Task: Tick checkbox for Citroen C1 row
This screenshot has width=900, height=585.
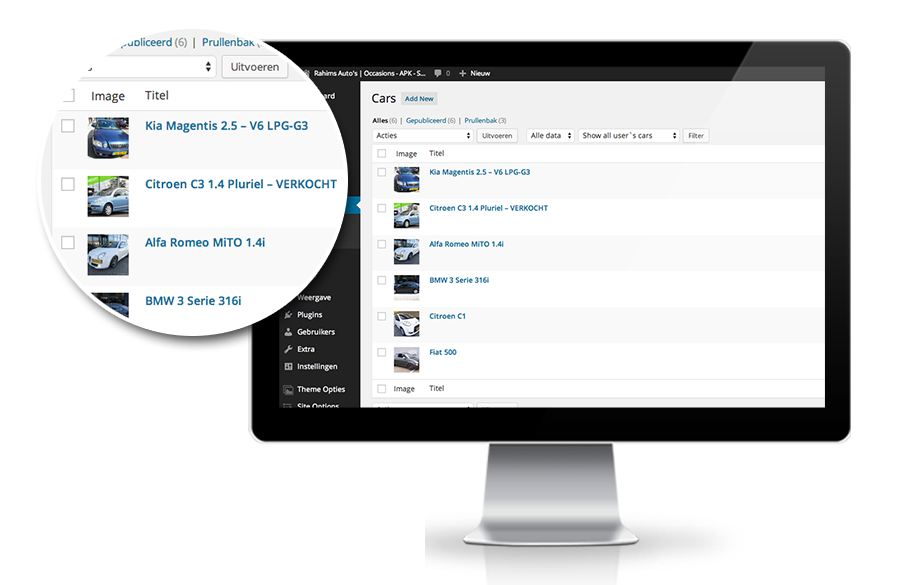Action: tap(382, 316)
